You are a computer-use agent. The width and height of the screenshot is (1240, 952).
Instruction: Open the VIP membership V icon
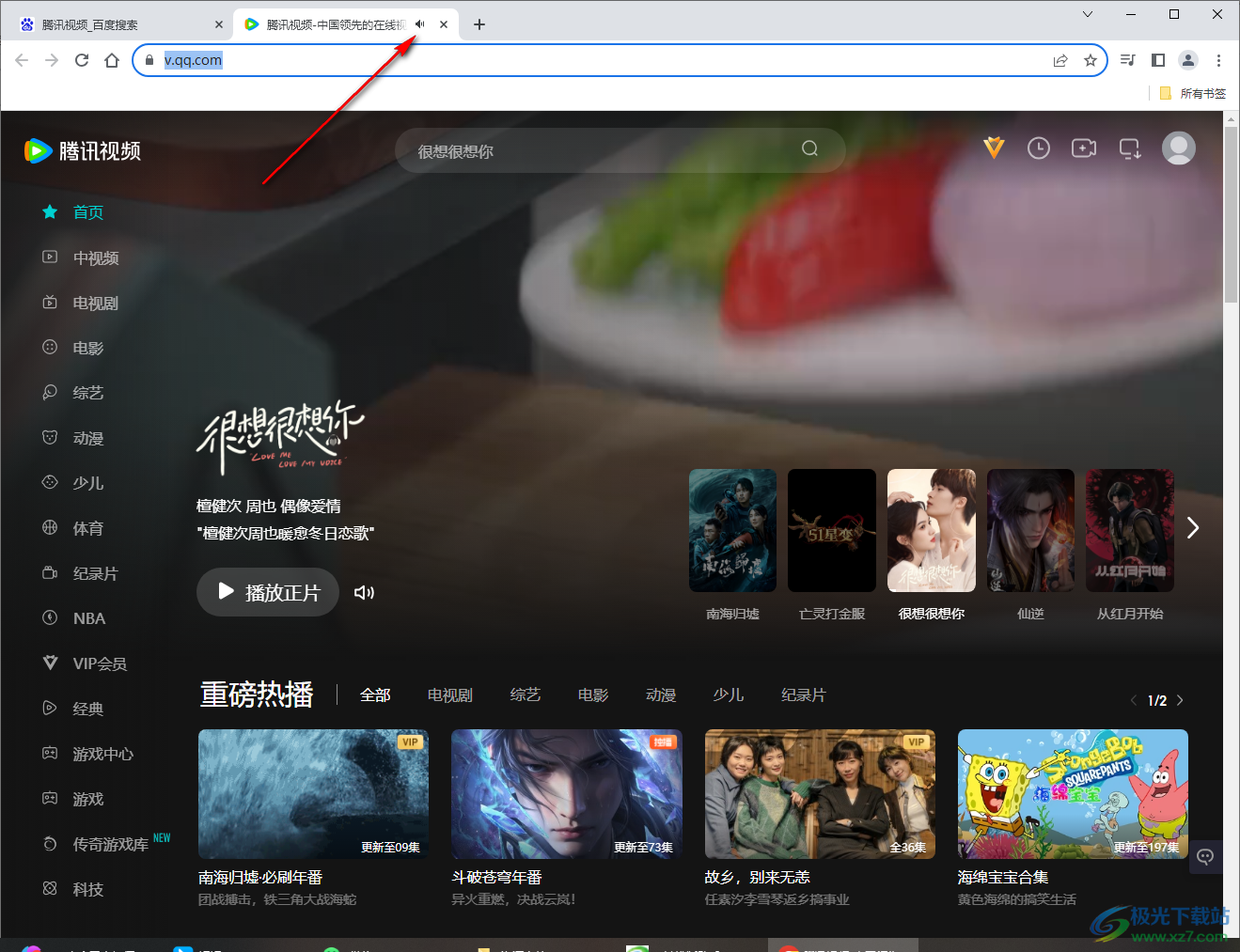pyautogui.click(x=994, y=148)
